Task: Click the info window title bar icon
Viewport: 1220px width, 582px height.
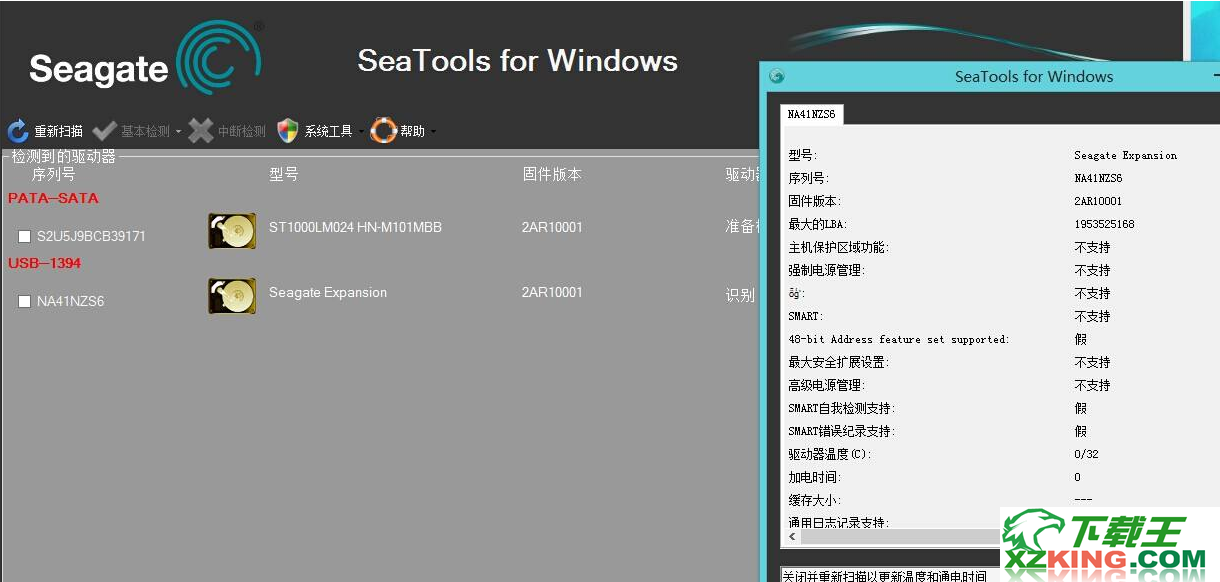Action: point(777,76)
